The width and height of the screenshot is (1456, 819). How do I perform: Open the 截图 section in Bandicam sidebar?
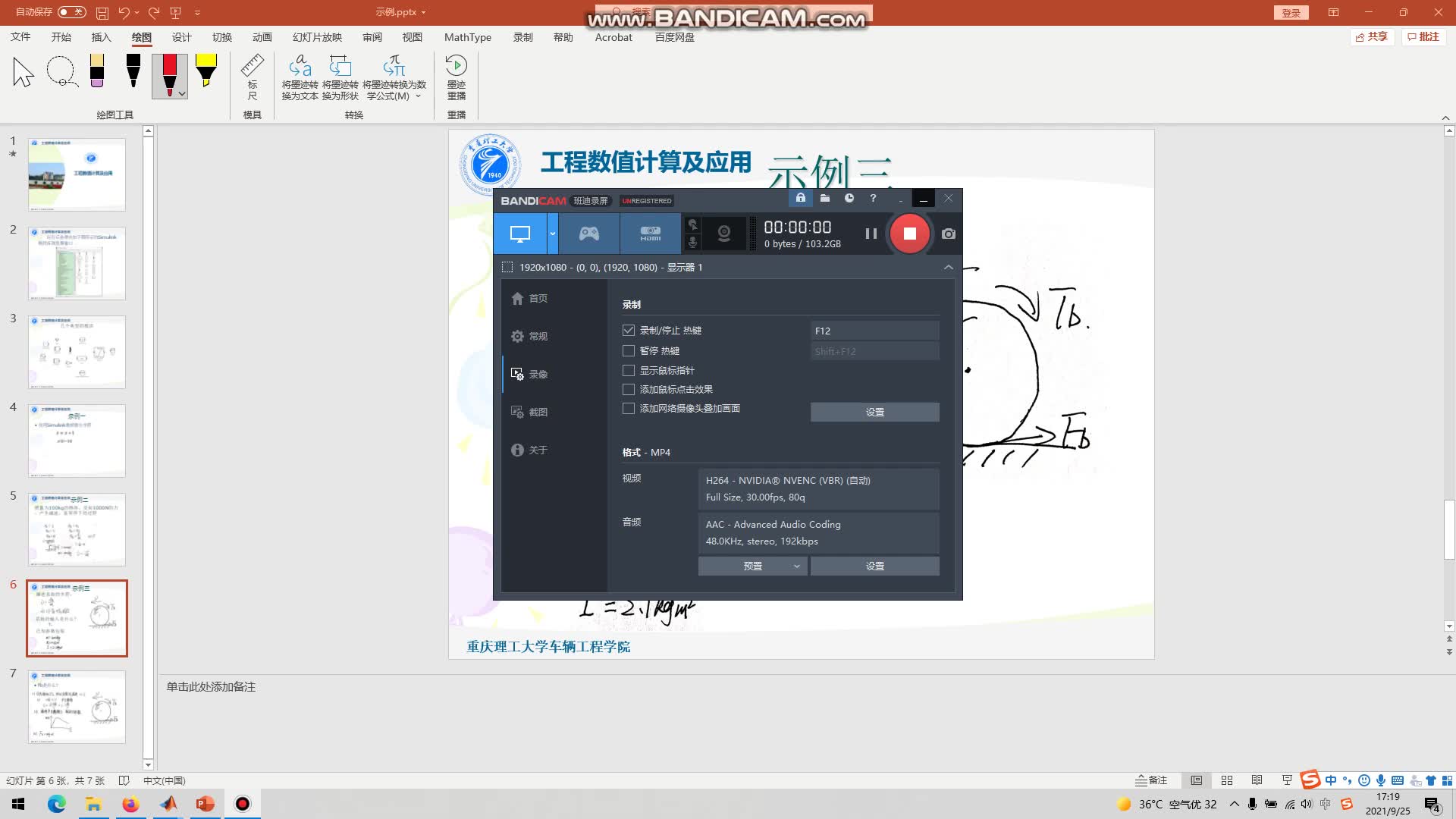pyautogui.click(x=538, y=412)
